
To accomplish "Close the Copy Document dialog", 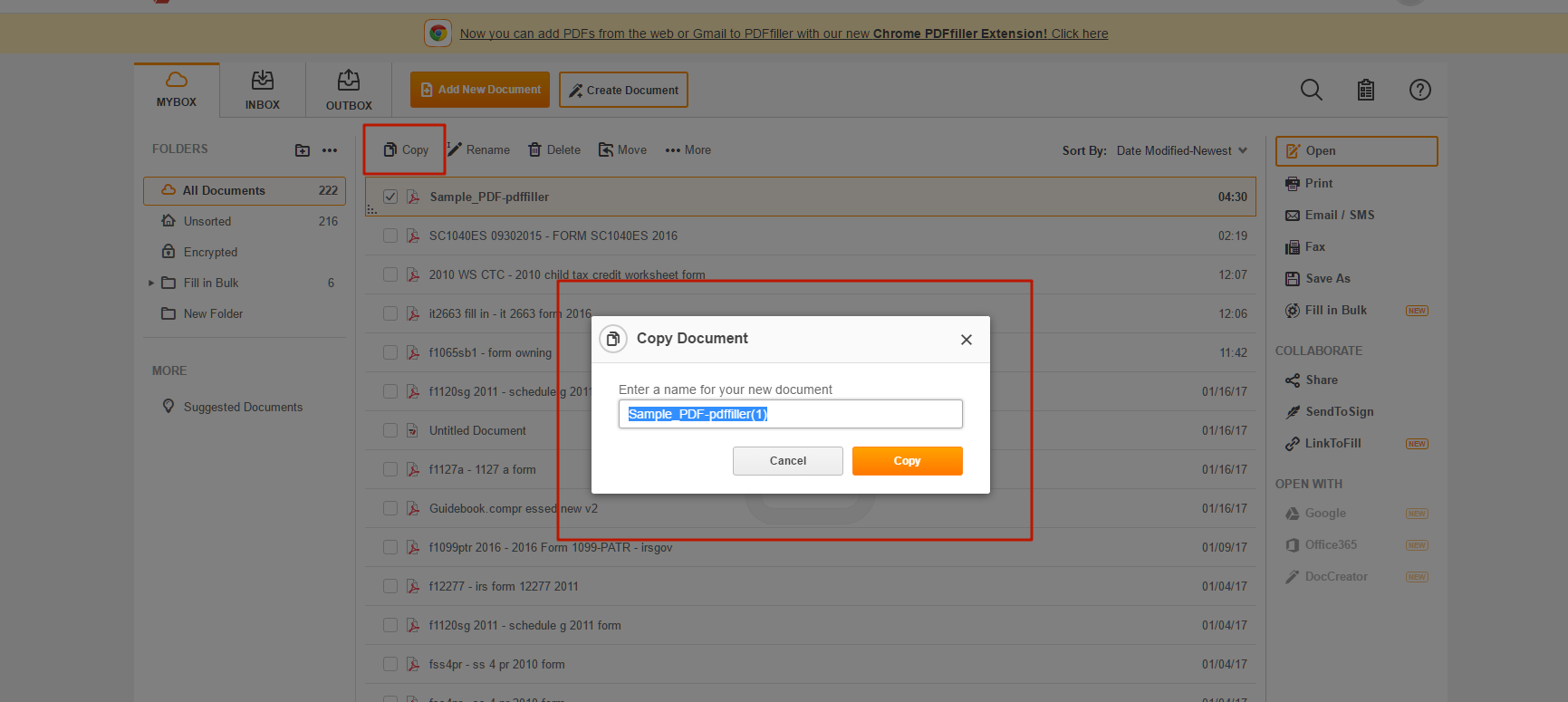I will point(967,340).
